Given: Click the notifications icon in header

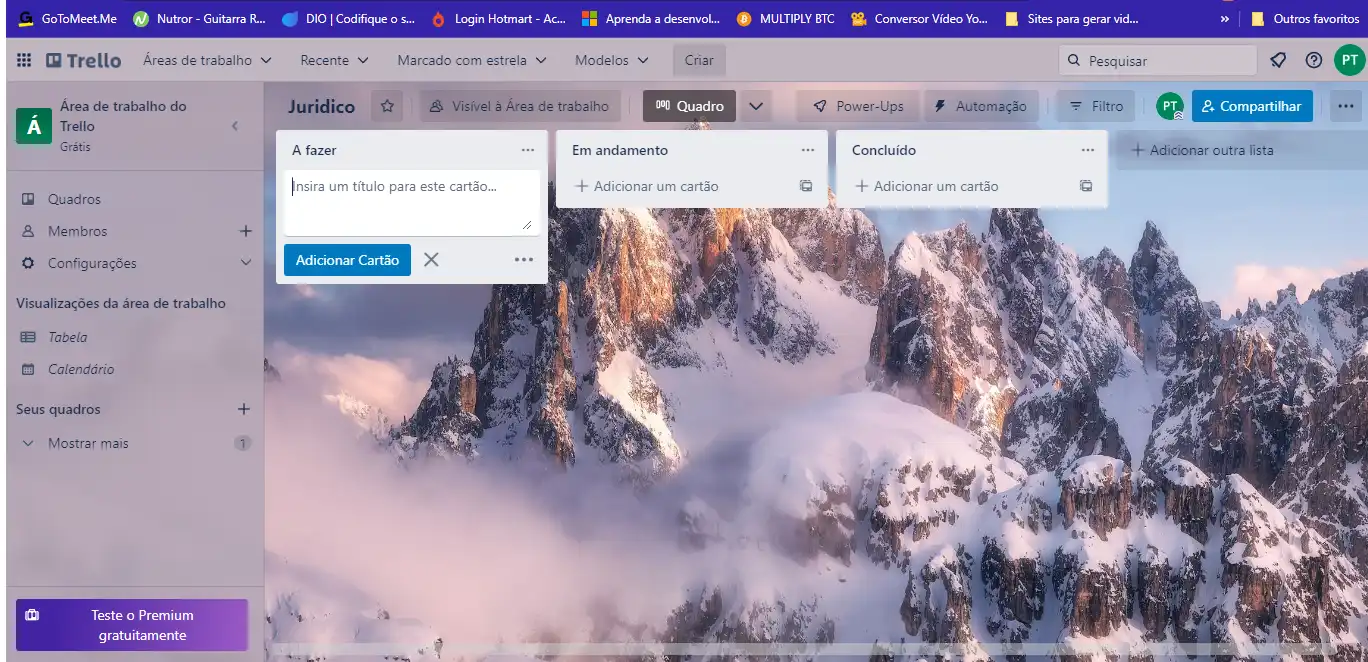Looking at the screenshot, I should [x=1278, y=60].
